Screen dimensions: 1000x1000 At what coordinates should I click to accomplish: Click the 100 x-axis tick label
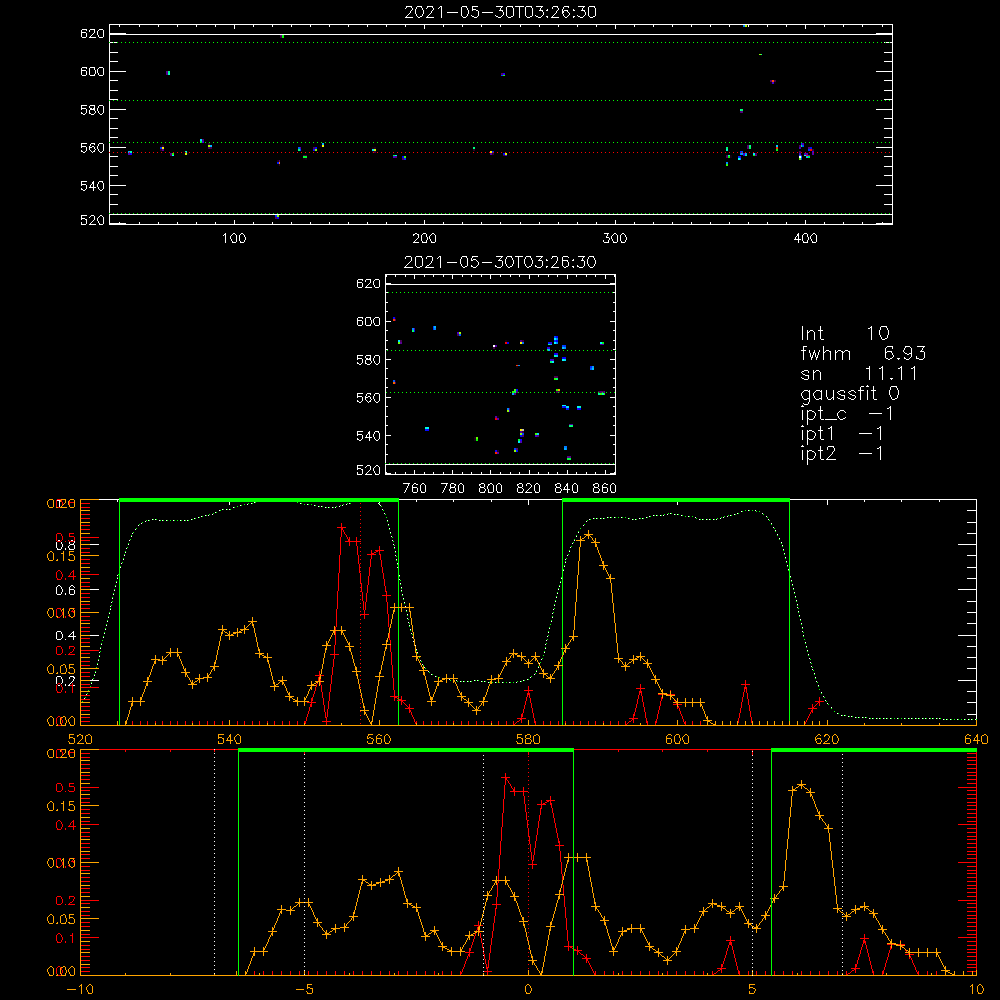pyautogui.click(x=234, y=239)
